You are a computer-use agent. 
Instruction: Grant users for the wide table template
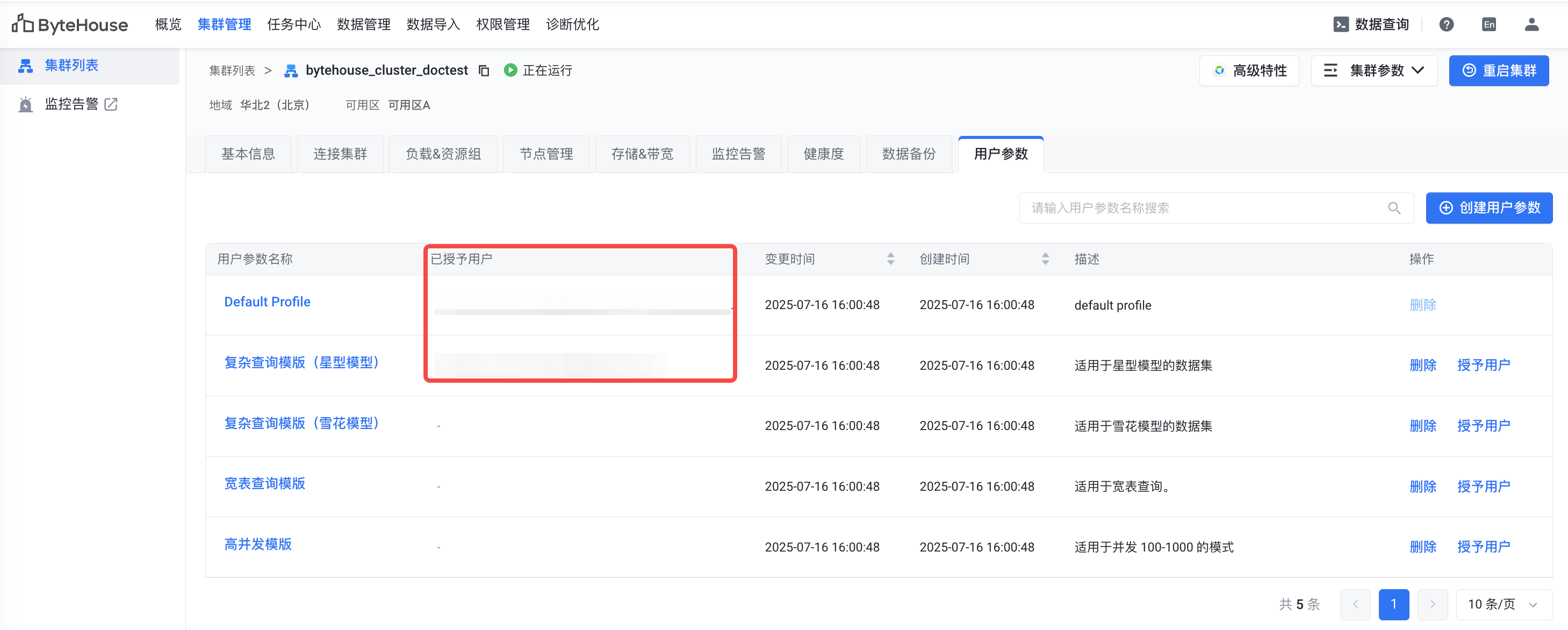pyautogui.click(x=1484, y=486)
